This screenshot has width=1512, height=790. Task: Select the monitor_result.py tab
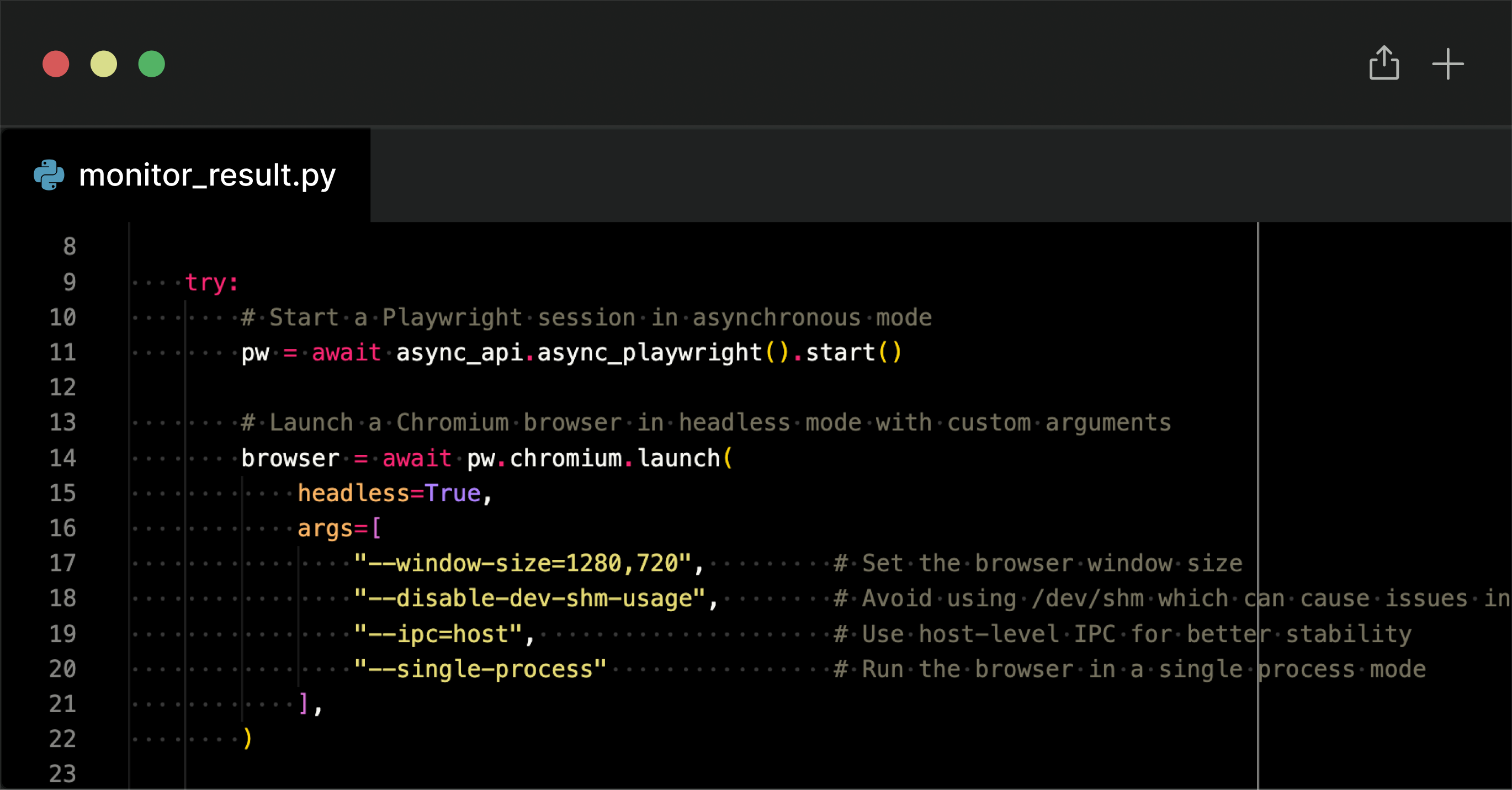point(185,175)
